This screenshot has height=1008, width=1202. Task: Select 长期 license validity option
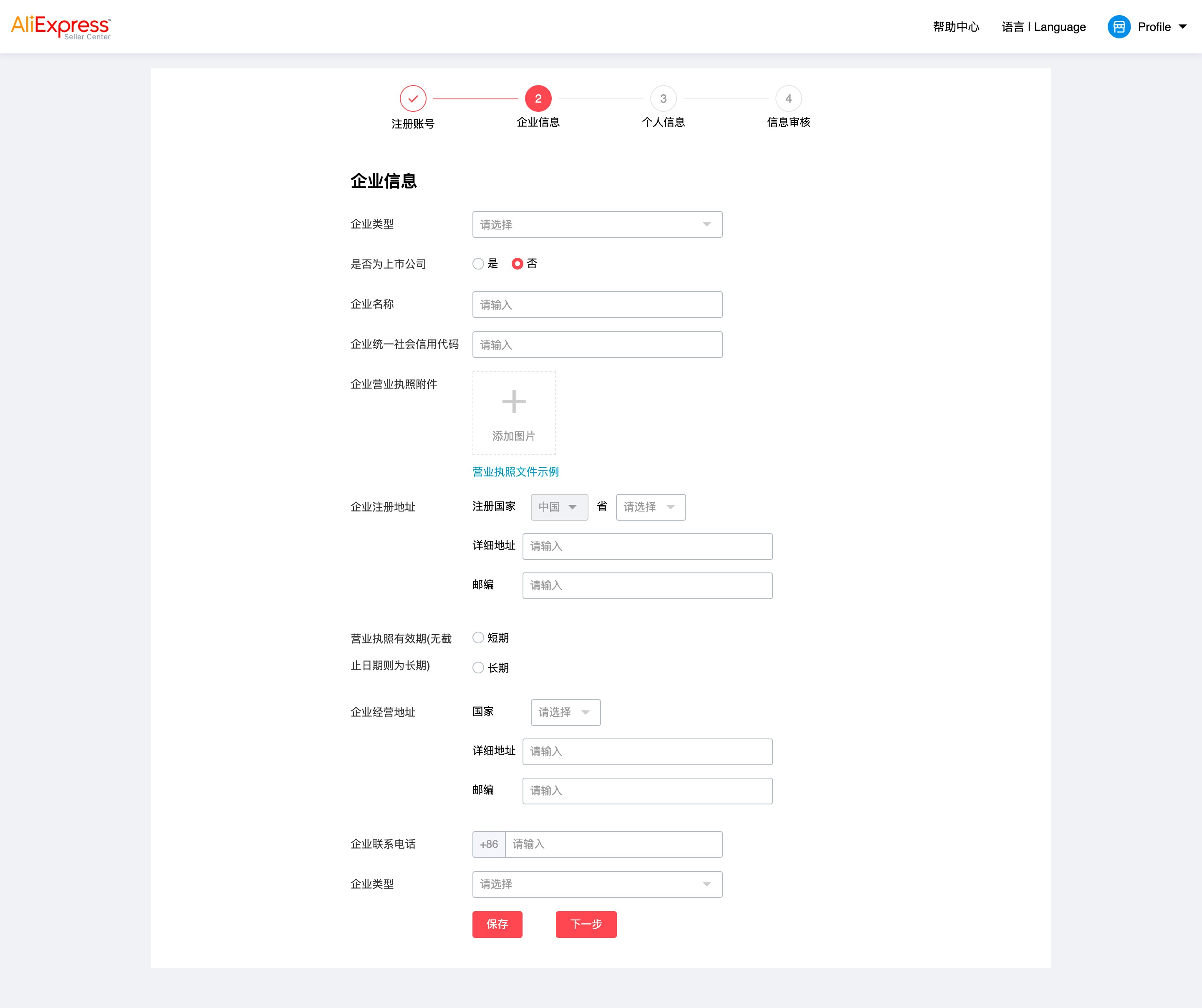[x=479, y=668]
